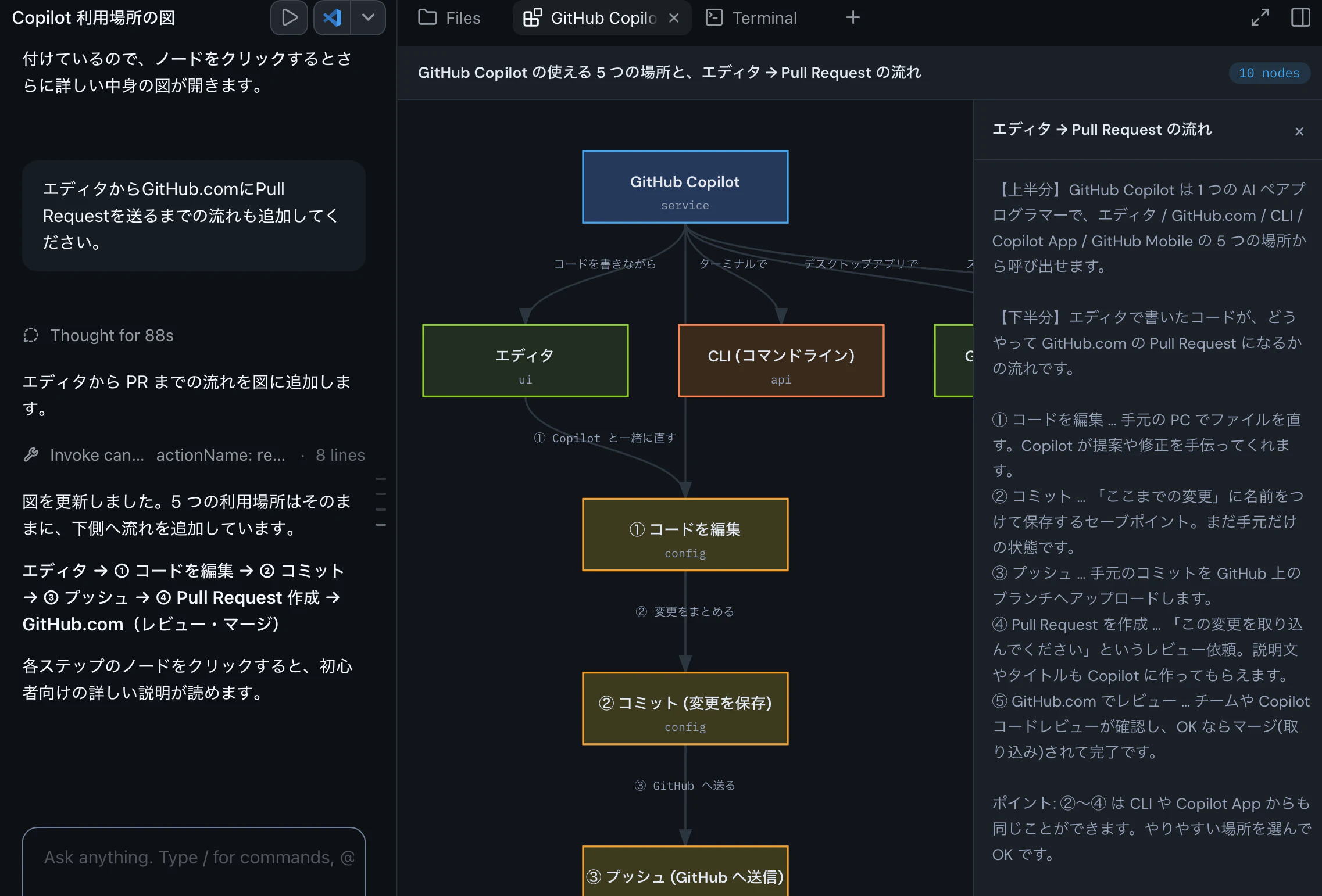The image size is (1322, 896).
Task: Add a new tab with plus icon
Action: tap(853, 18)
